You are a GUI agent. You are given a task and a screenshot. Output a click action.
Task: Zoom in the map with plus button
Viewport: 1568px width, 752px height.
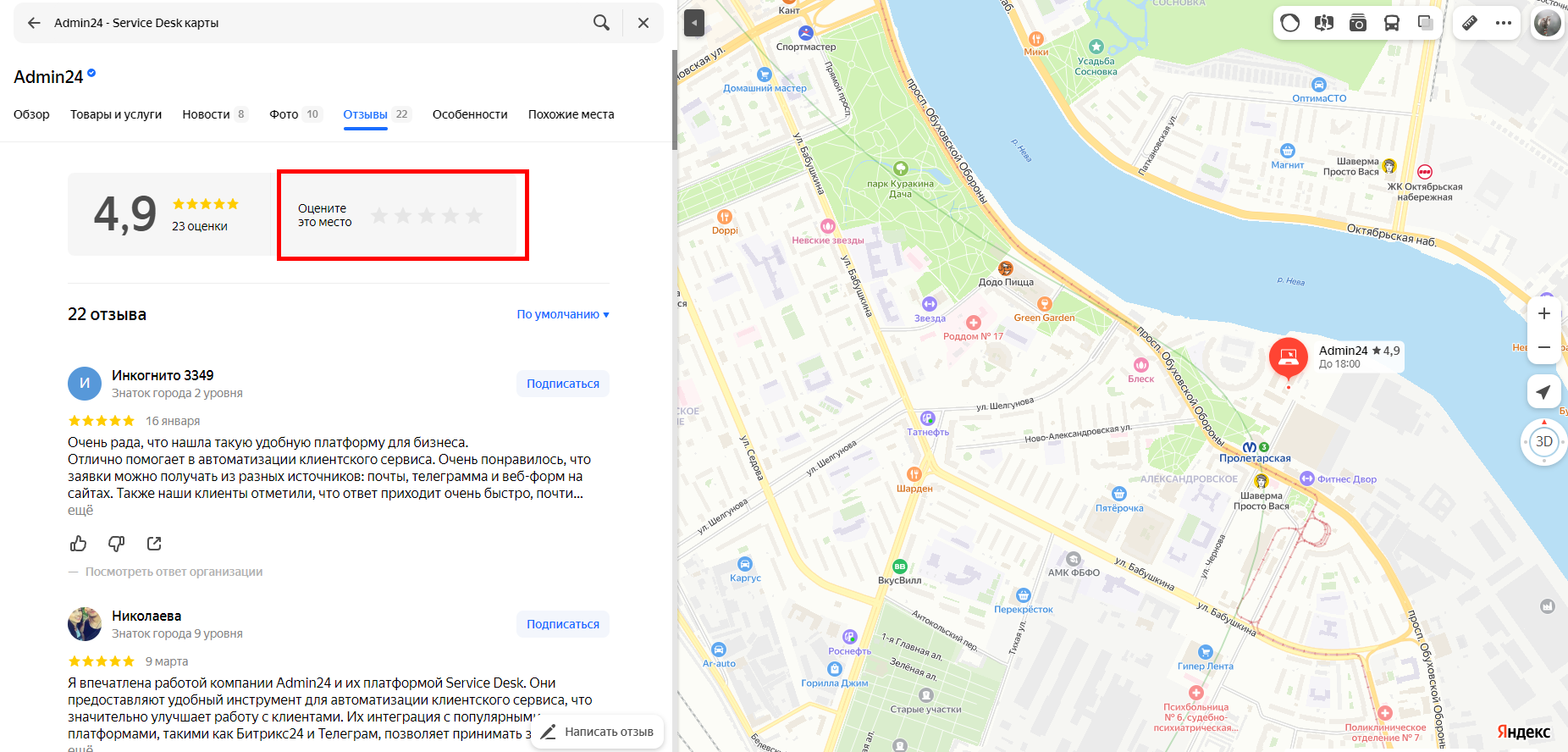click(x=1544, y=313)
